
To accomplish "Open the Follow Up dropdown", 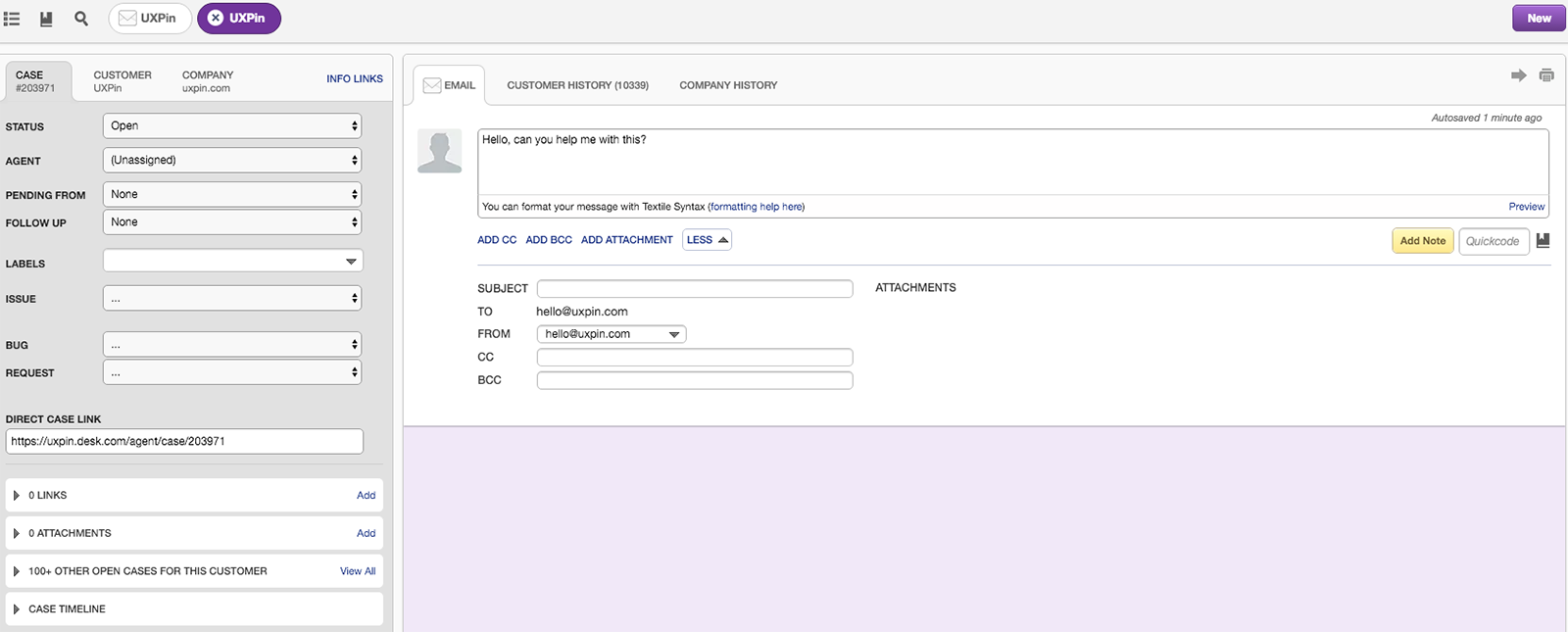I will click(x=232, y=222).
